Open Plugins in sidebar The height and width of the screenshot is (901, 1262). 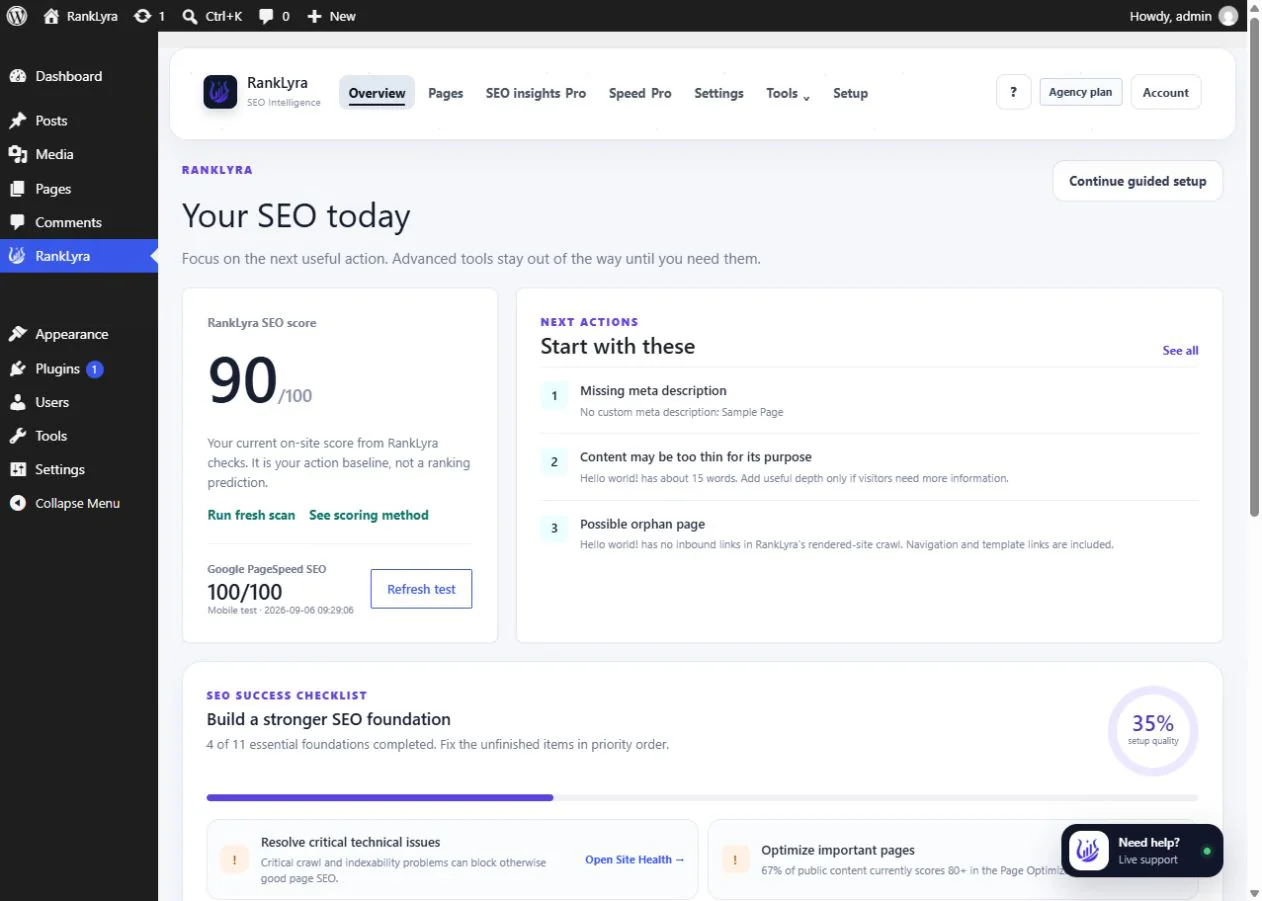tap(79, 368)
